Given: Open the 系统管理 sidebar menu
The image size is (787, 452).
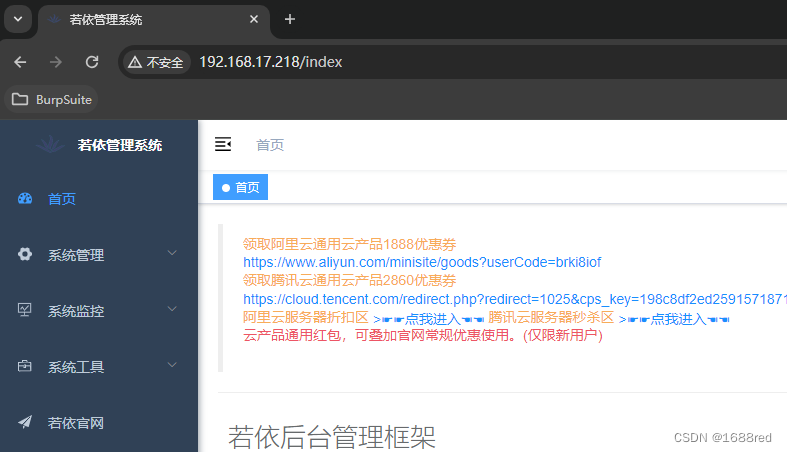Looking at the screenshot, I should 99,255.
